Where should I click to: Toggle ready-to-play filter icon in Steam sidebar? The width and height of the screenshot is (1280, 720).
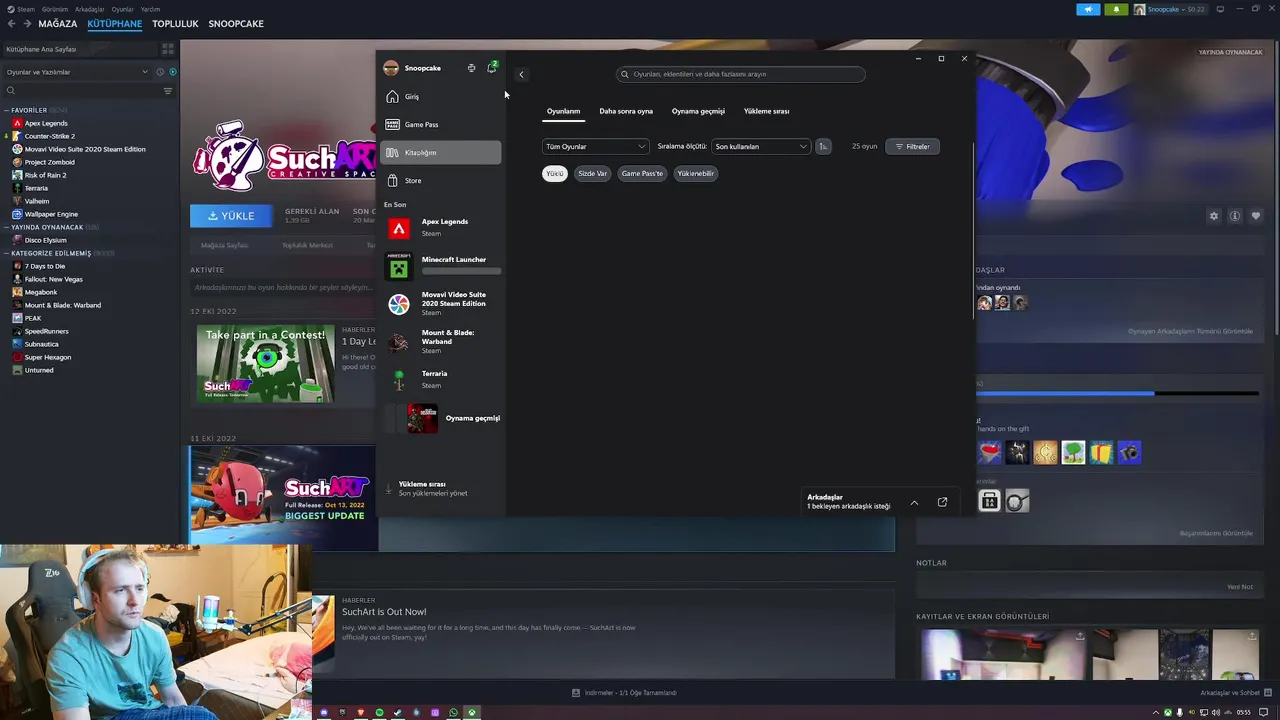click(173, 72)
